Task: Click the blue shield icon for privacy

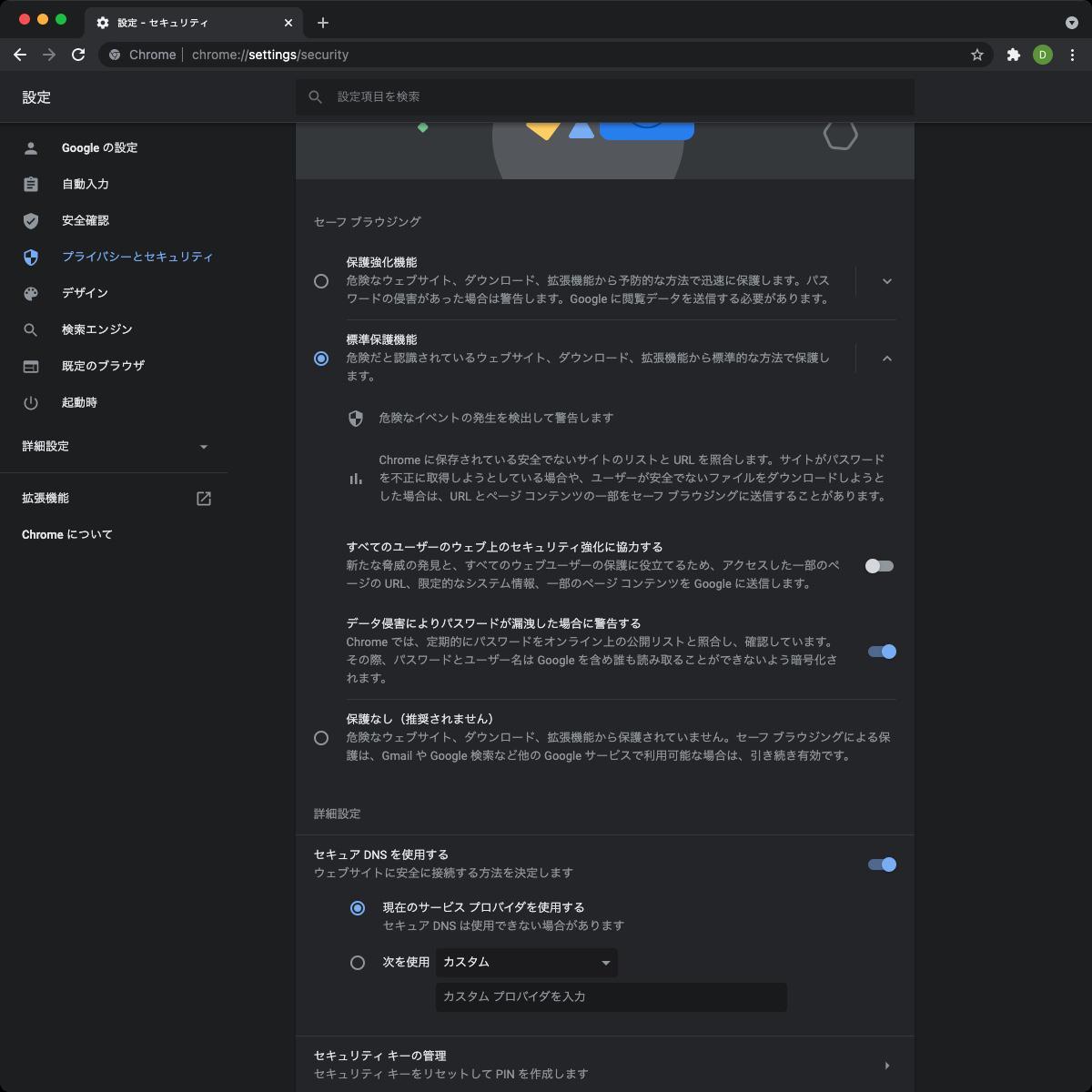Action: pyautogui.click(x=31, y=257)
